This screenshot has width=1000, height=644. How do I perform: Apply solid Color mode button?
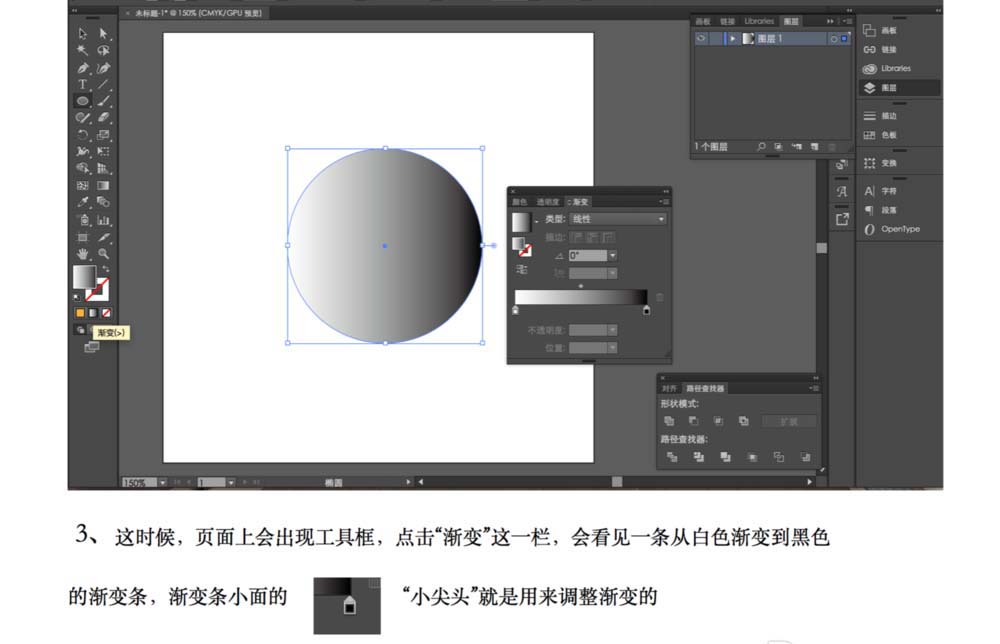point(80,313)
